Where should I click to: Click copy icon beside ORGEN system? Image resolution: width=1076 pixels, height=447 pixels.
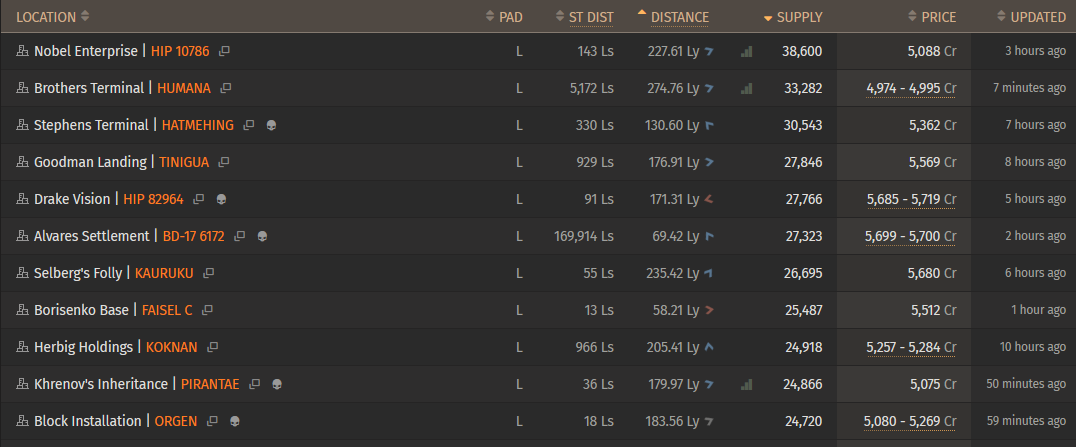coord(212,421)
